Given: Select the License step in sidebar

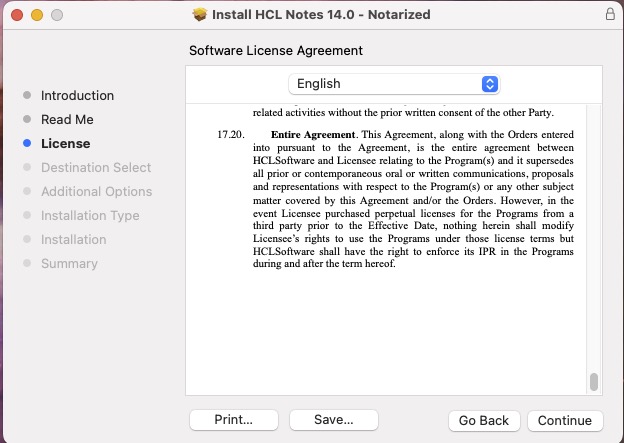Looking at the screenshot, I should (65, 144).
